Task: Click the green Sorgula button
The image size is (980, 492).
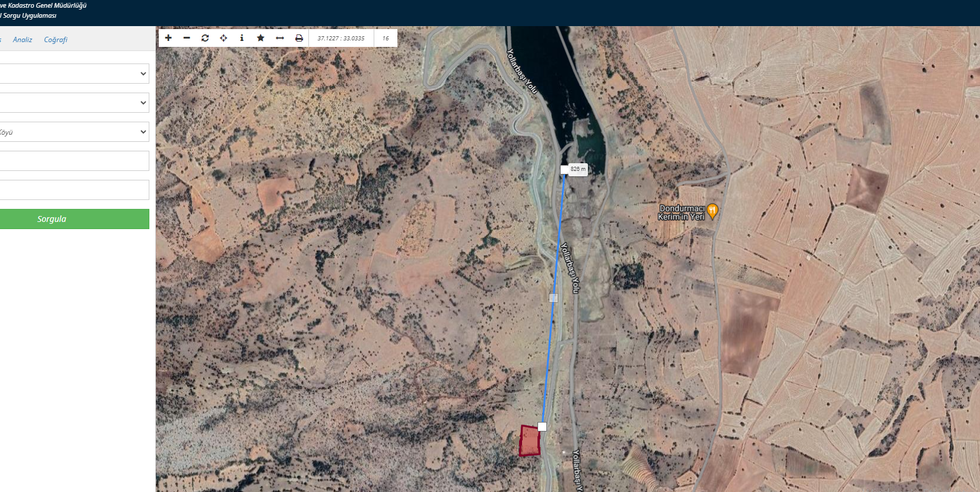Action: pyautogui.click(x=74, y=219)
